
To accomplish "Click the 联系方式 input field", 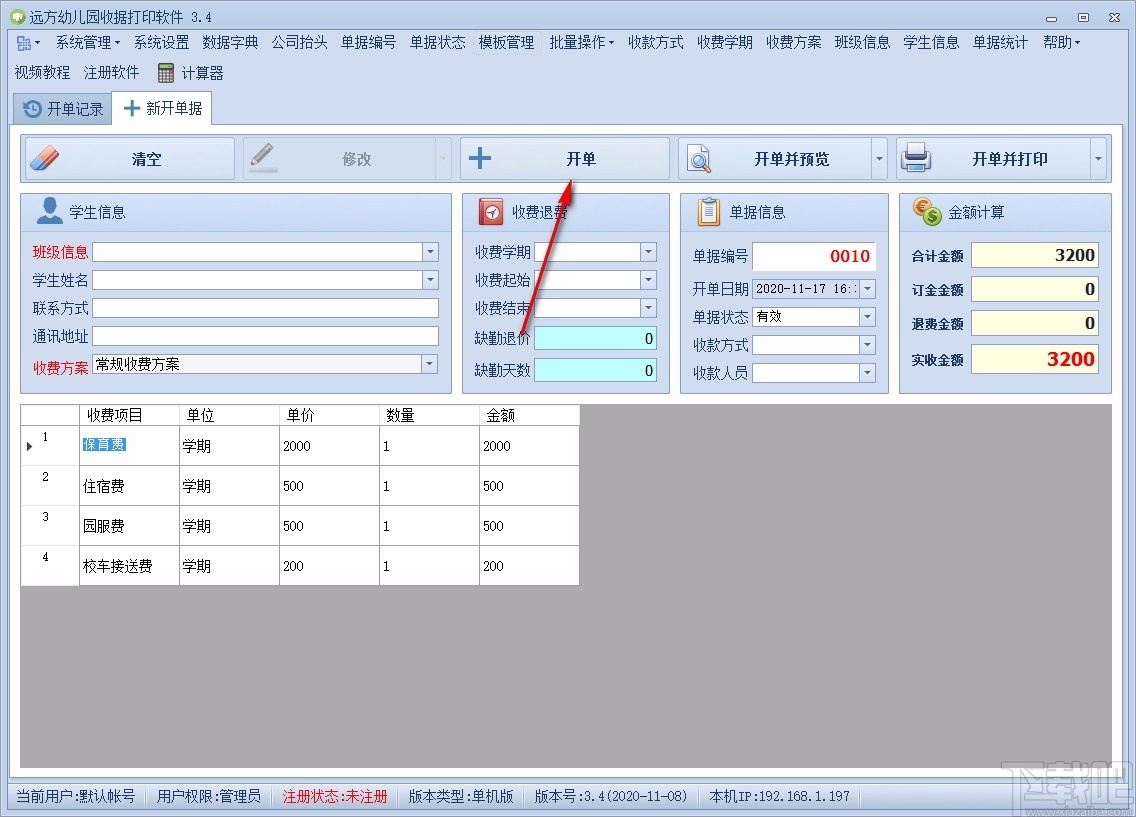I will (x=265, y=308).
